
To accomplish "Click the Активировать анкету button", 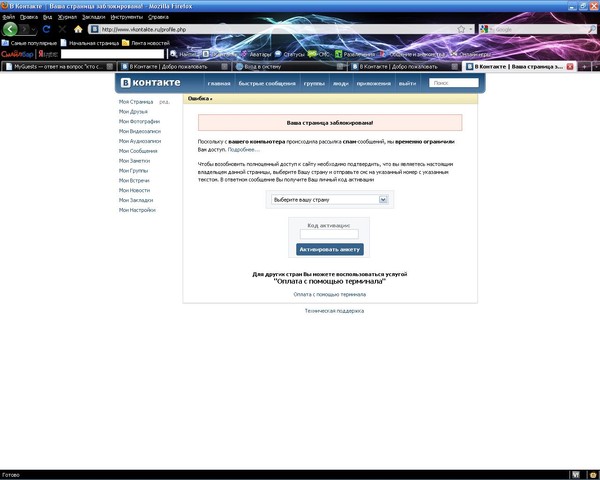I will (329, 249).
